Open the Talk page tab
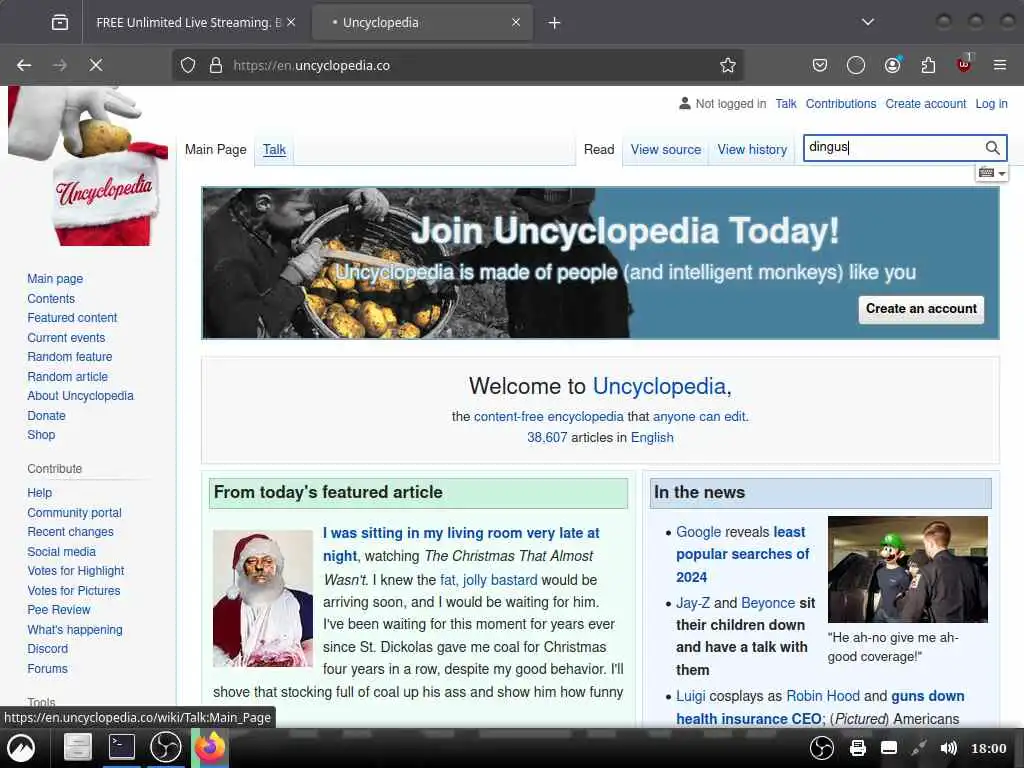This screenshot has width=1024, height=768. (274, 150)
